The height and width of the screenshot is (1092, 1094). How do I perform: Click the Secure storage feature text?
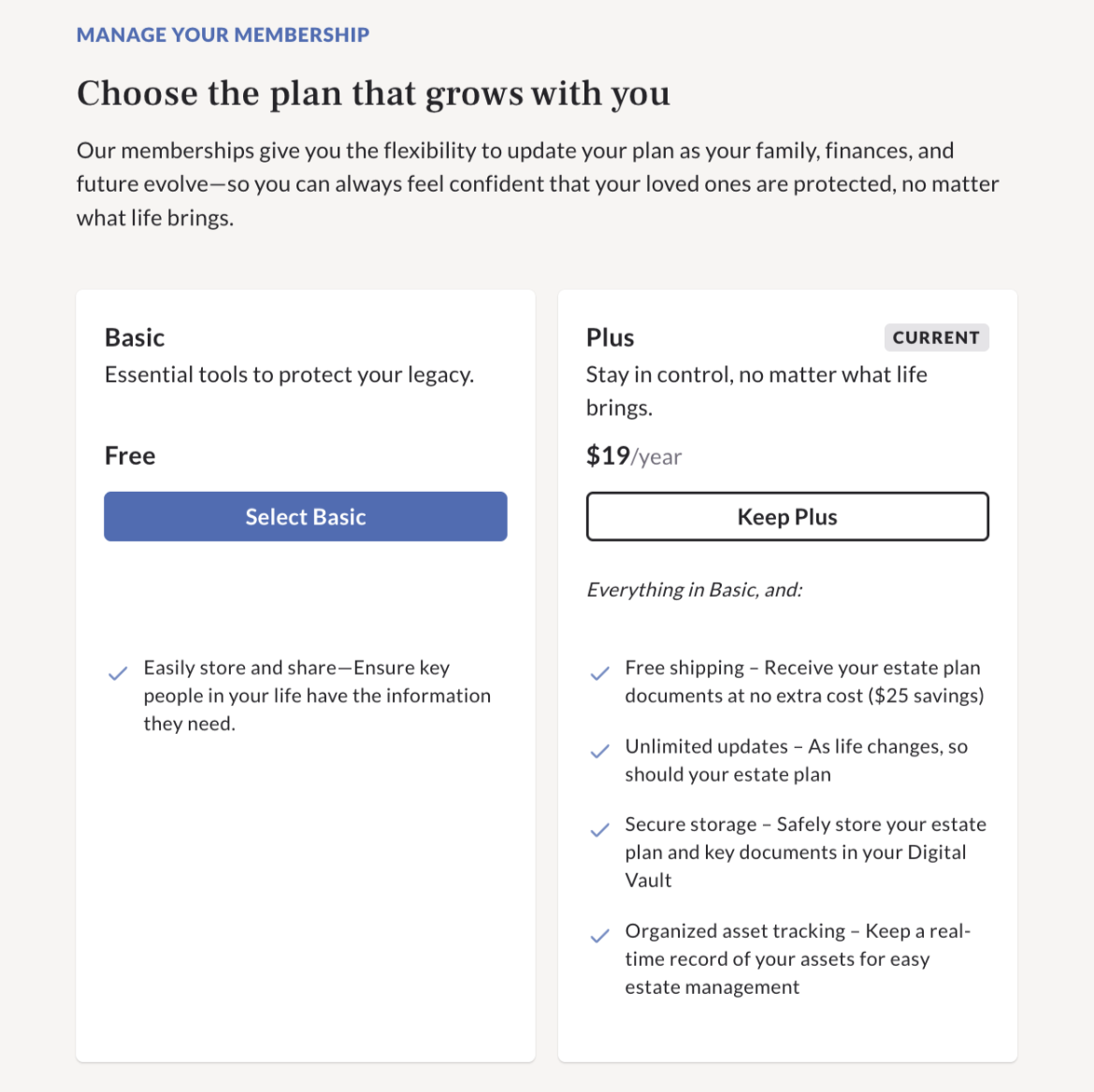click(804, 852)
